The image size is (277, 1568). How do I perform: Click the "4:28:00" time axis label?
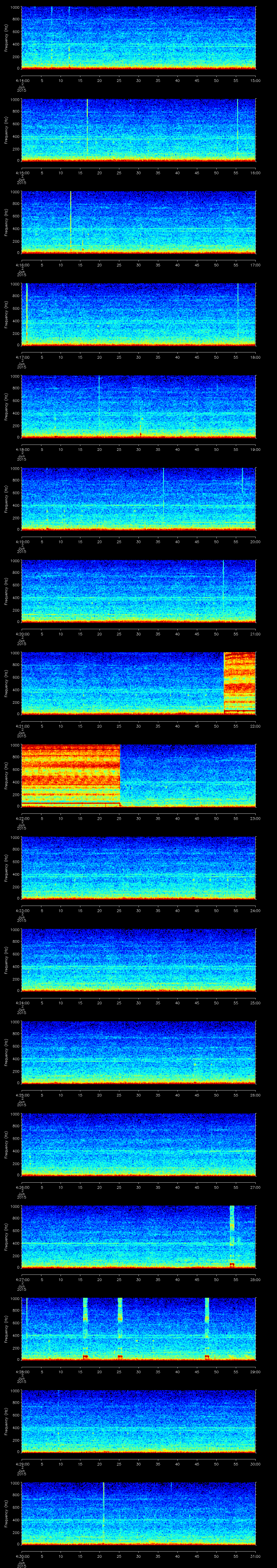pyautogui.click(x=22, y=1372)
